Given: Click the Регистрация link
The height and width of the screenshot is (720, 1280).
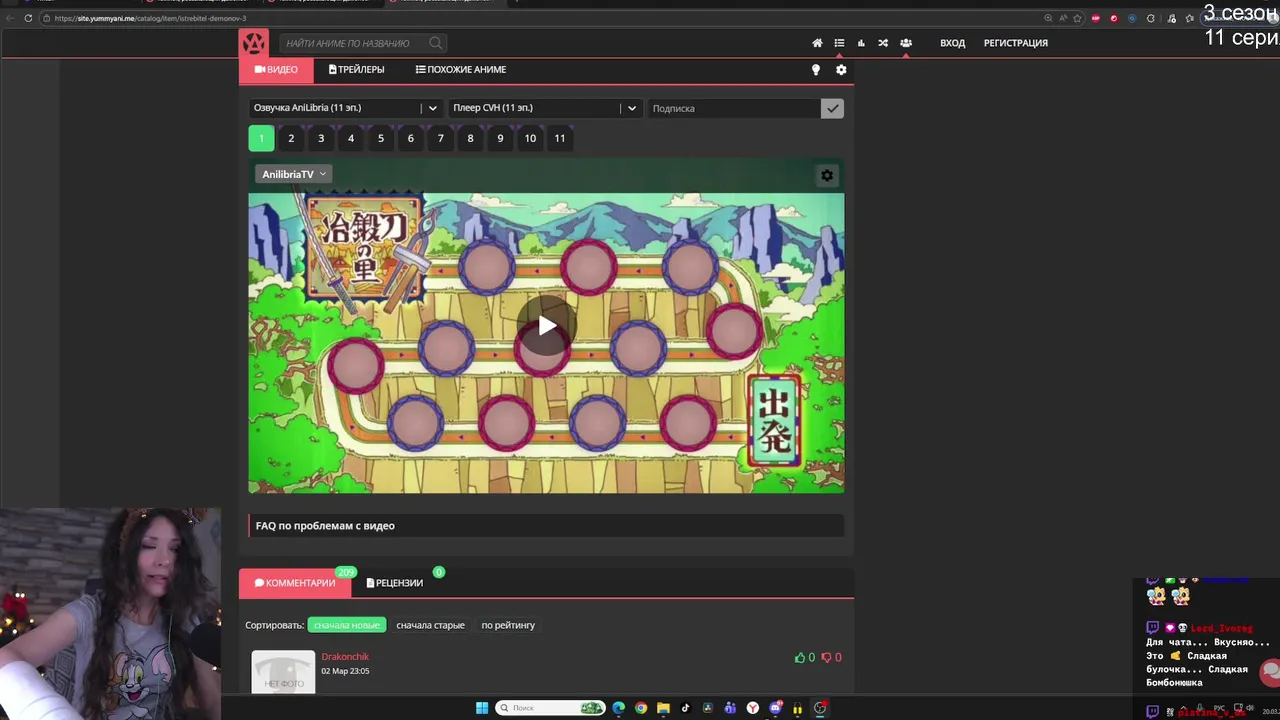Looking at the screenshot, I should 1016,43.
